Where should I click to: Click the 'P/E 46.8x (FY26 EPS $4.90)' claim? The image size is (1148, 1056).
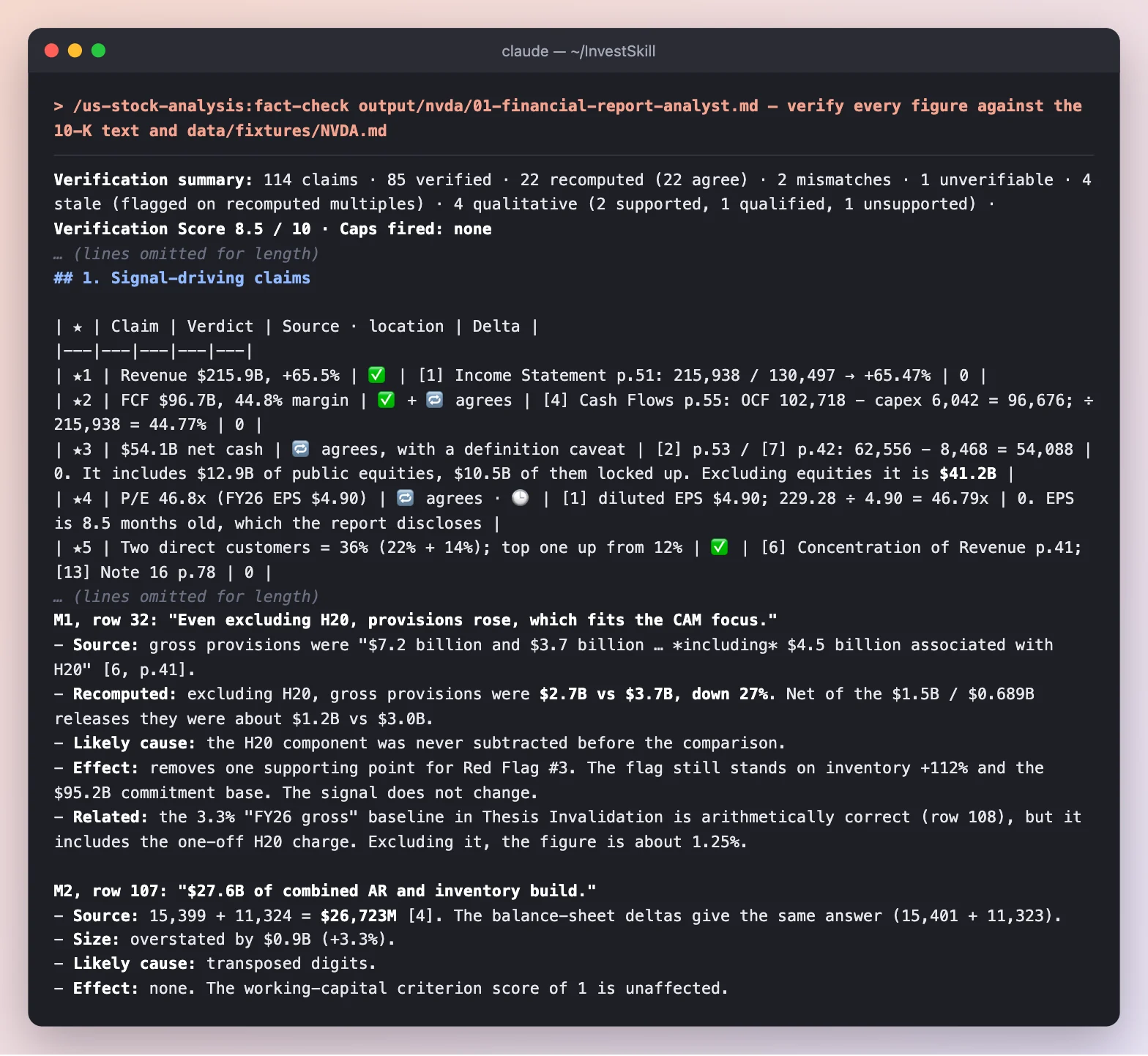(244, 499)
